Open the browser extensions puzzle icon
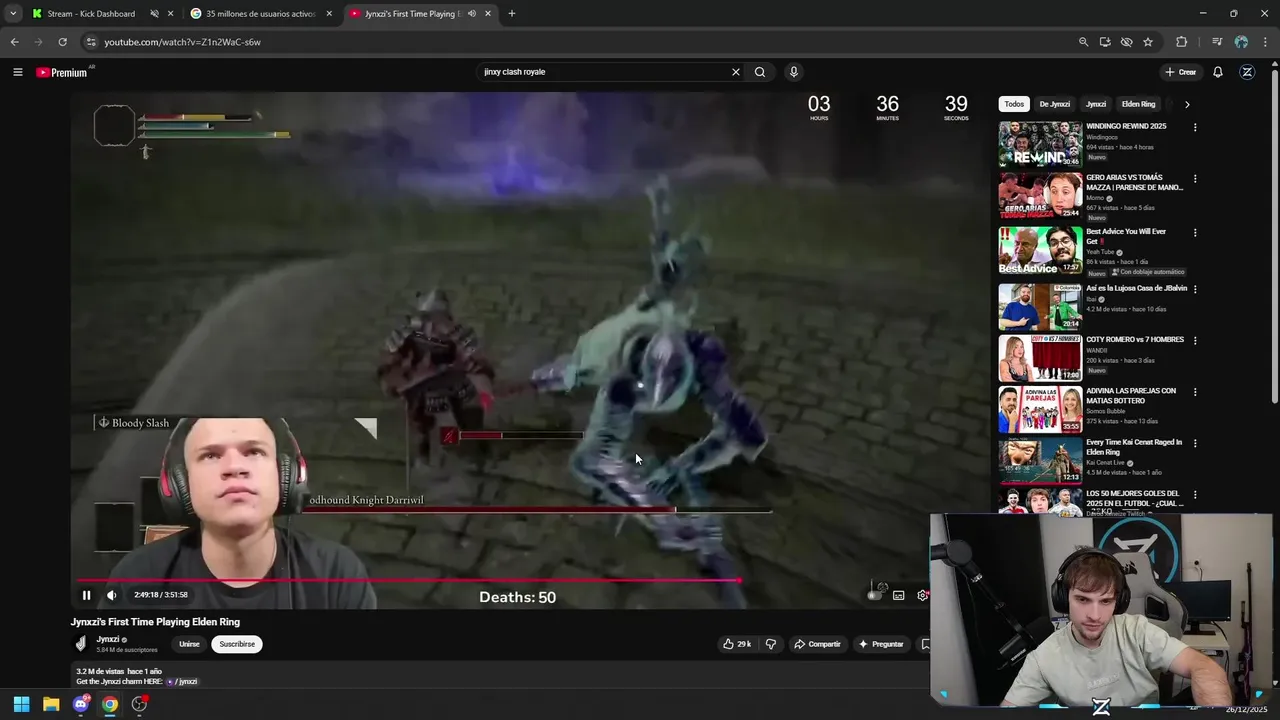This screenshot has height=720, width=1280. coord(1181,42)
